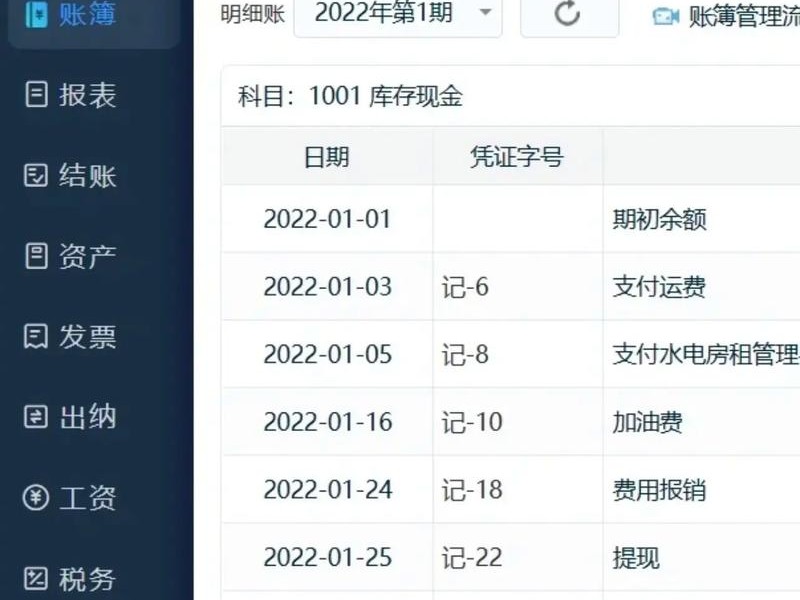Click the 税务 sidebar icon
This screenshot has height=600, width=800.
[36, 579]
